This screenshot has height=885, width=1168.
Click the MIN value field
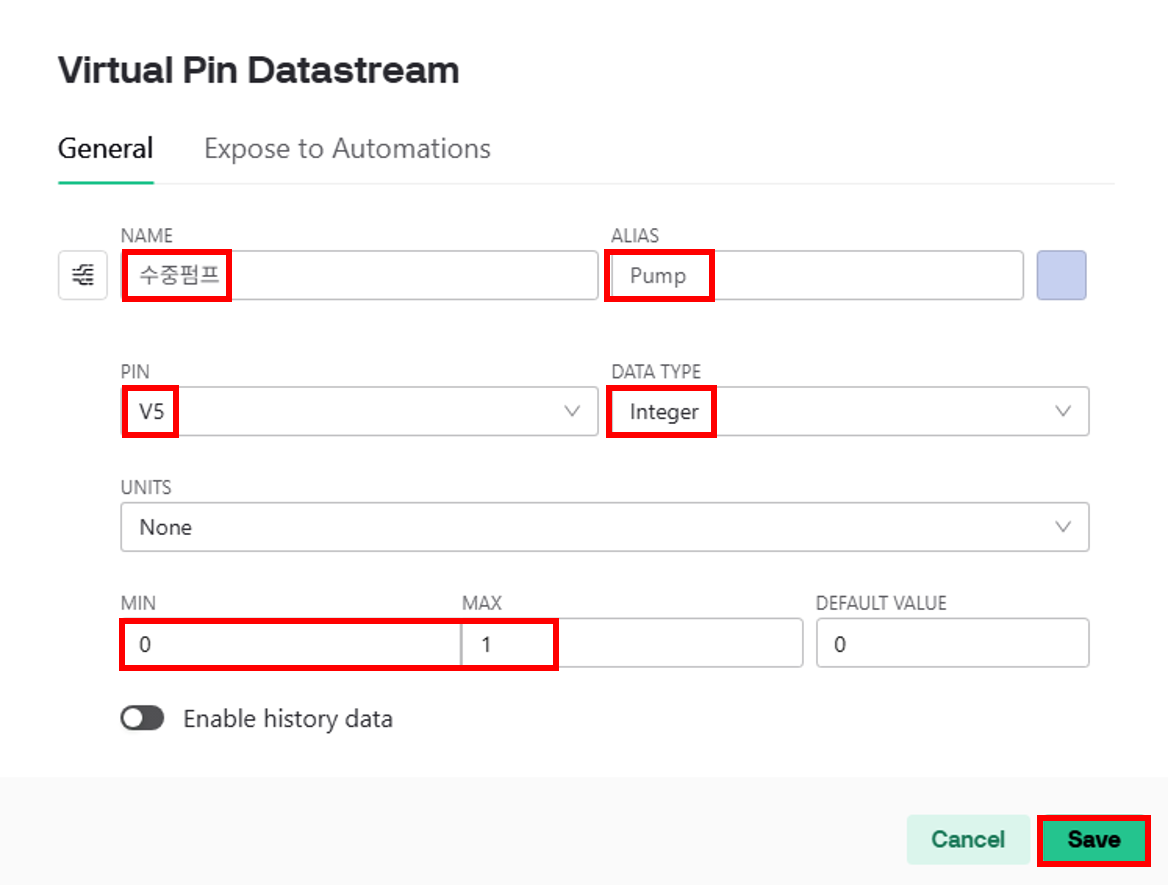click(x=291, y=644)
